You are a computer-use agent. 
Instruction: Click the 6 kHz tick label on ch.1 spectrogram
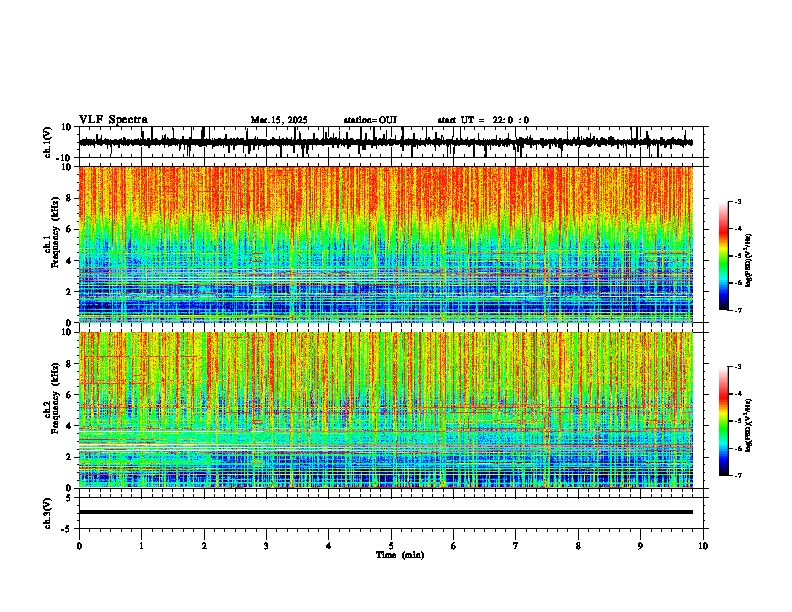[69, 229]
